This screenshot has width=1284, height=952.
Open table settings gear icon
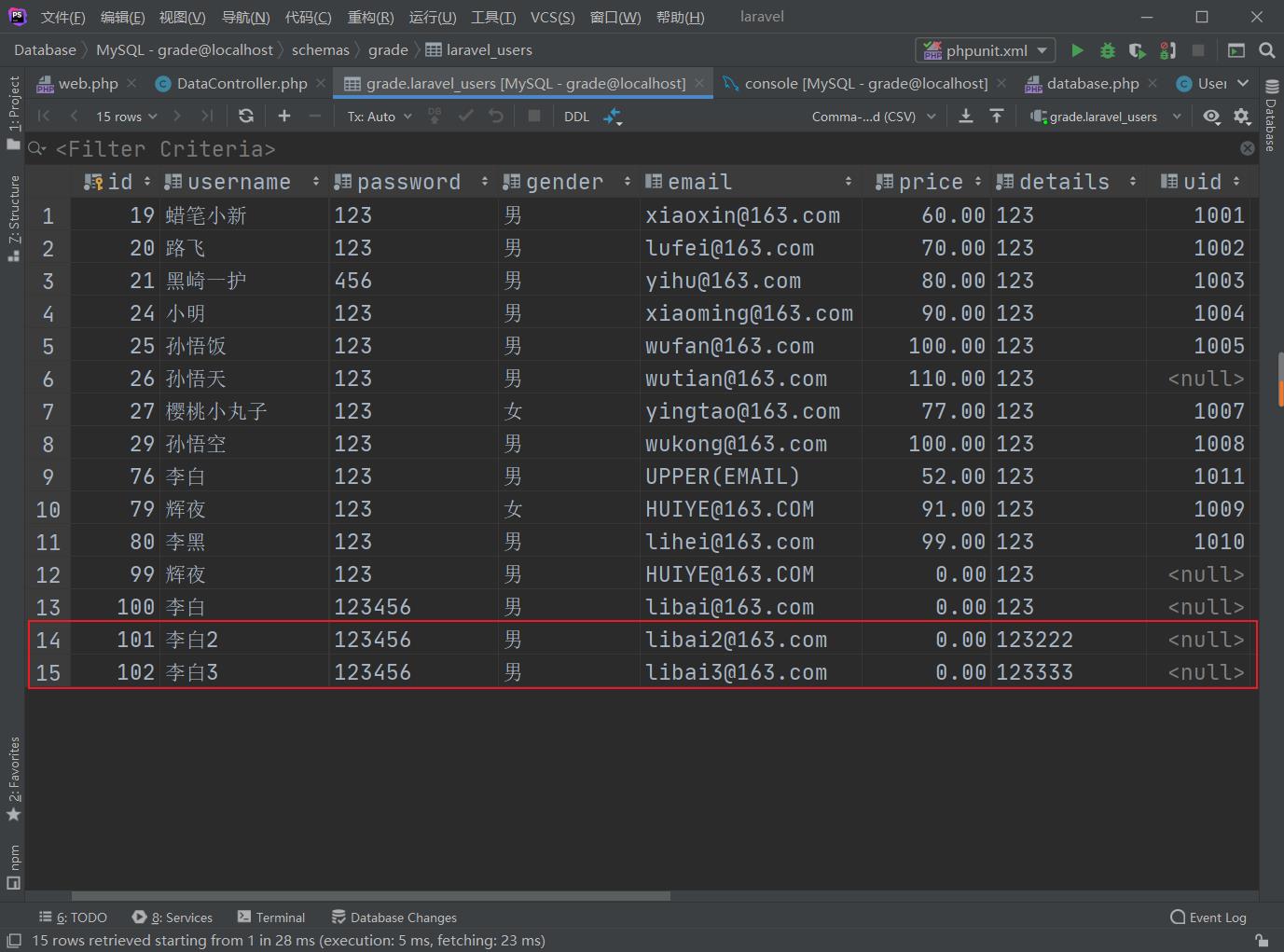coord(1242,116)
